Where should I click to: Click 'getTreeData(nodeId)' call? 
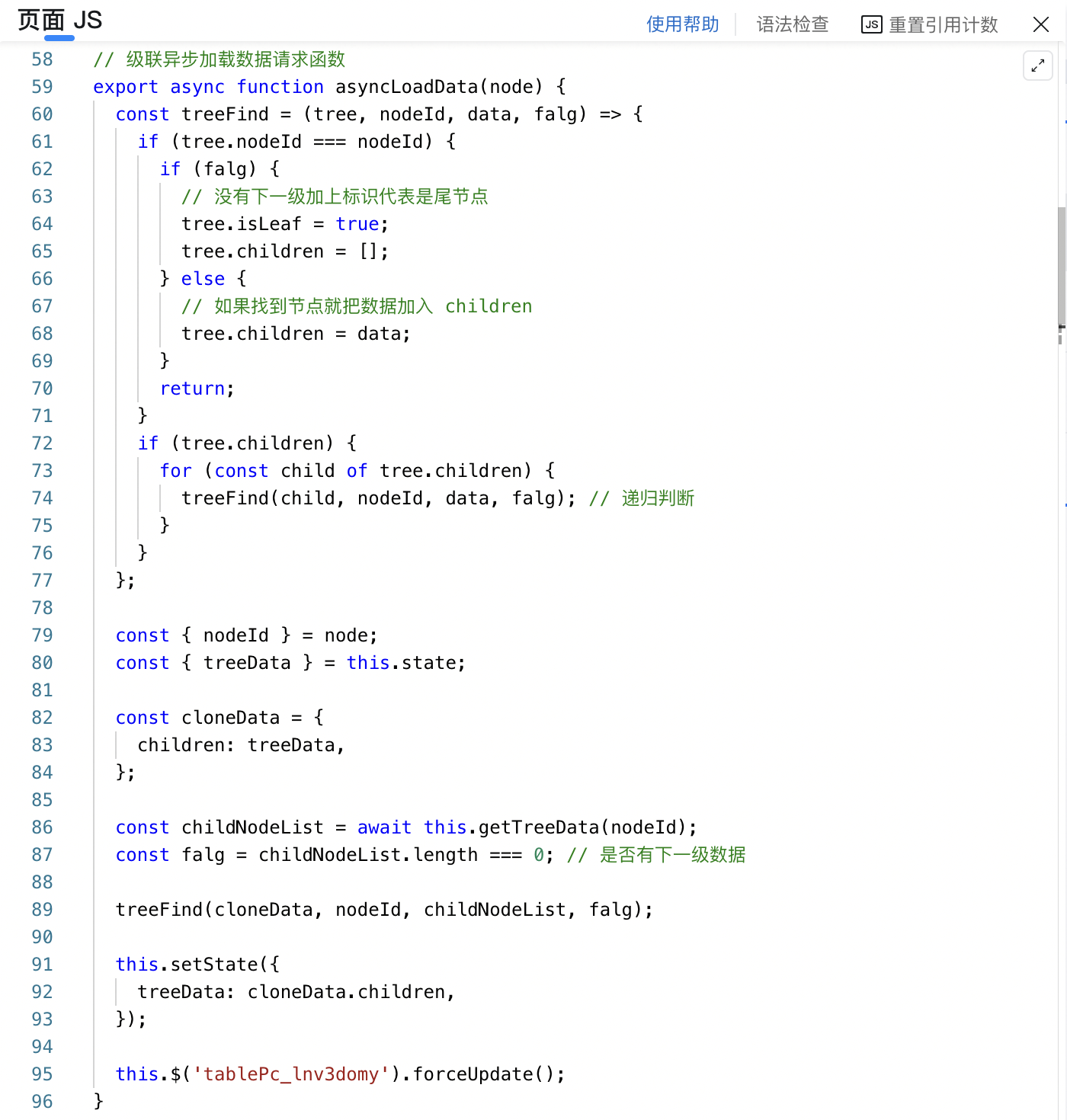(582, 827)
